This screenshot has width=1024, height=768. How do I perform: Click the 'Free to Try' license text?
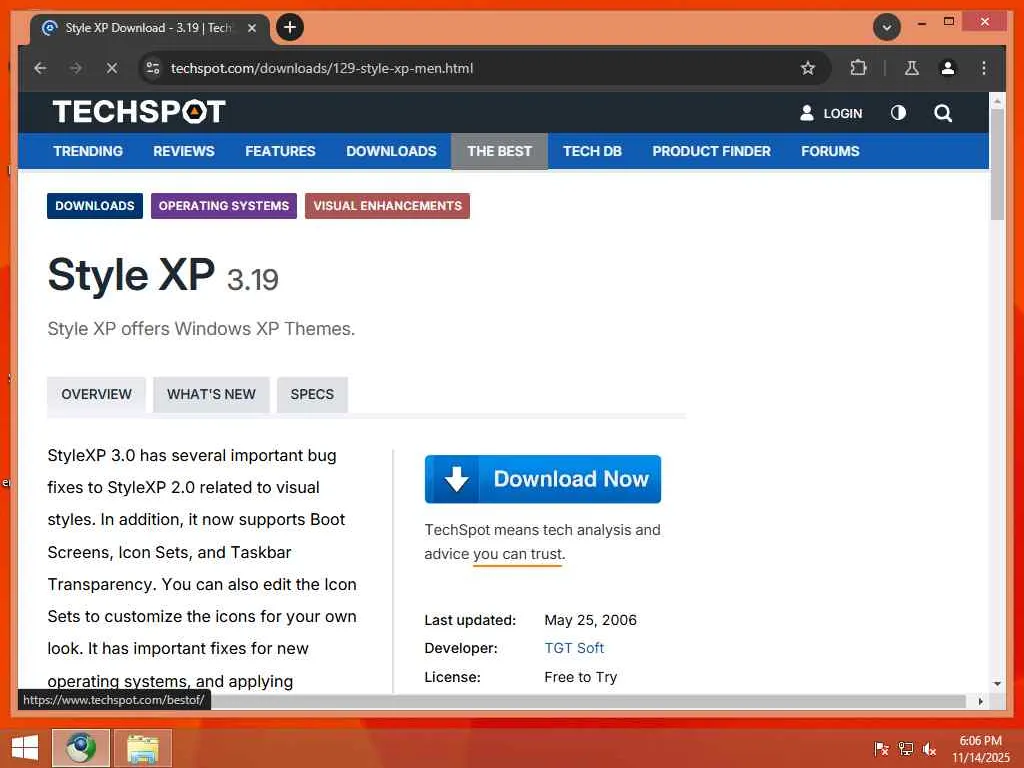(x=581, y=677)
